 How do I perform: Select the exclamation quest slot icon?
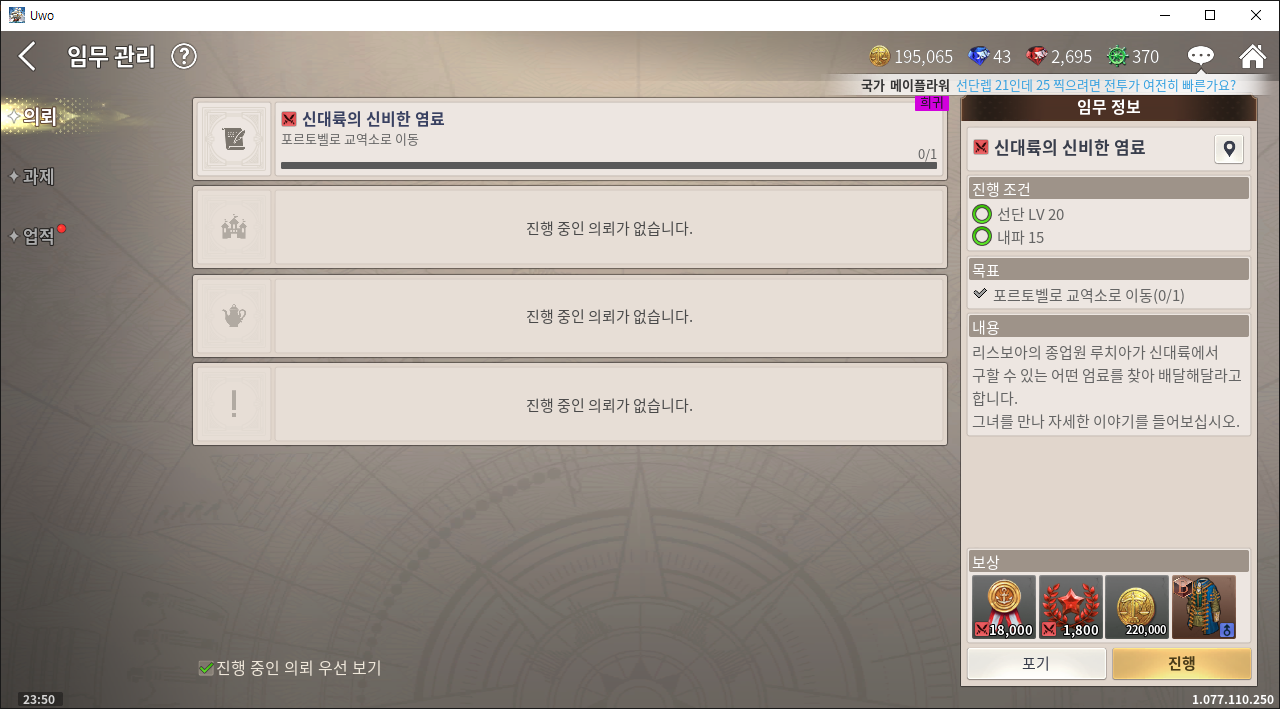click(x=234, y=404)
